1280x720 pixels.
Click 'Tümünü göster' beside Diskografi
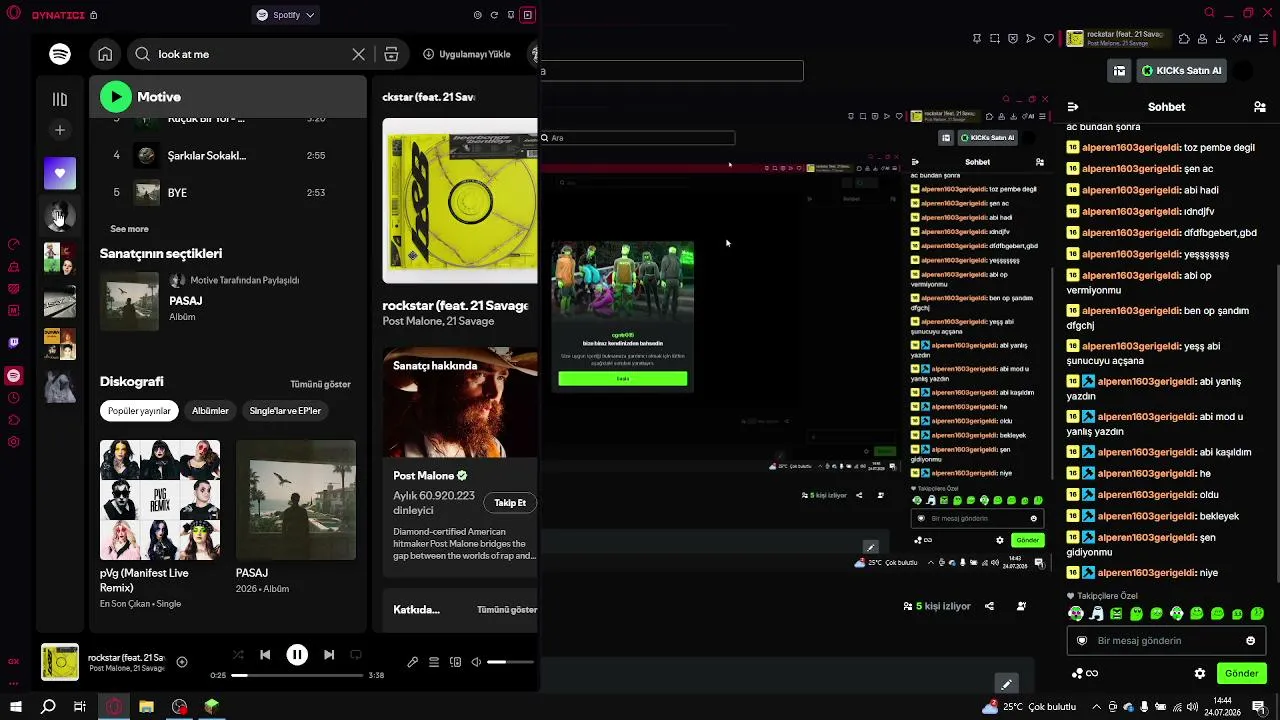tap(320, 384)
